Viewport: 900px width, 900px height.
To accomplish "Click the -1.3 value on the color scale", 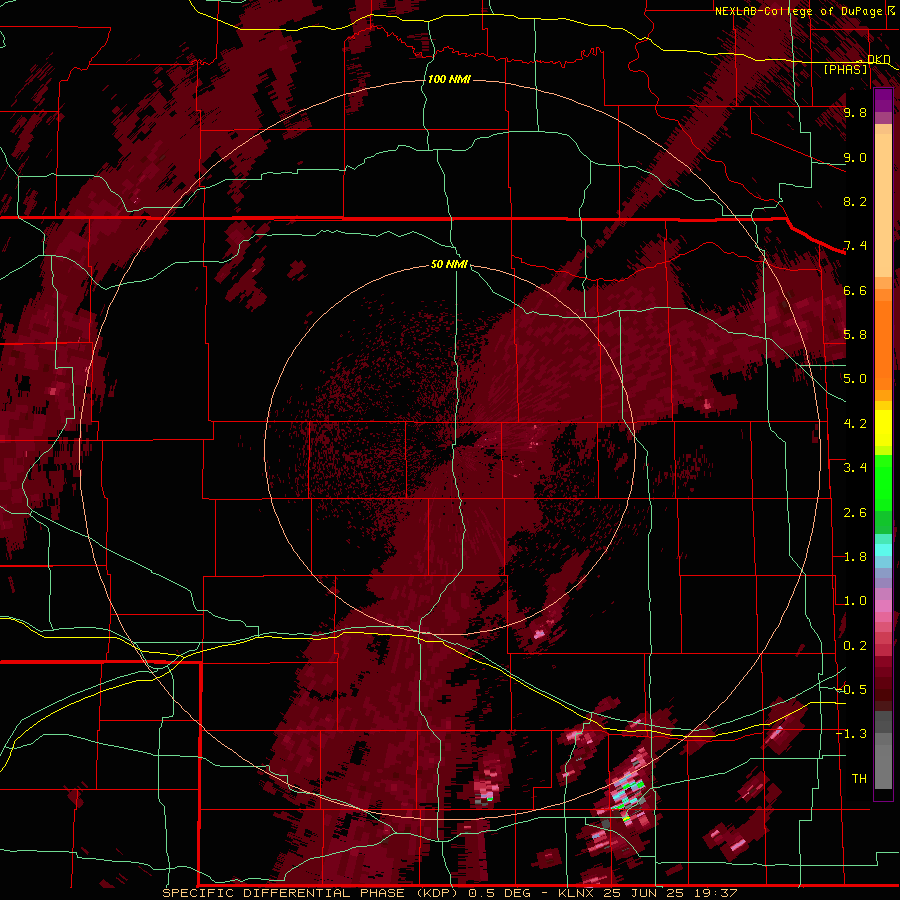I will [852, 734].
